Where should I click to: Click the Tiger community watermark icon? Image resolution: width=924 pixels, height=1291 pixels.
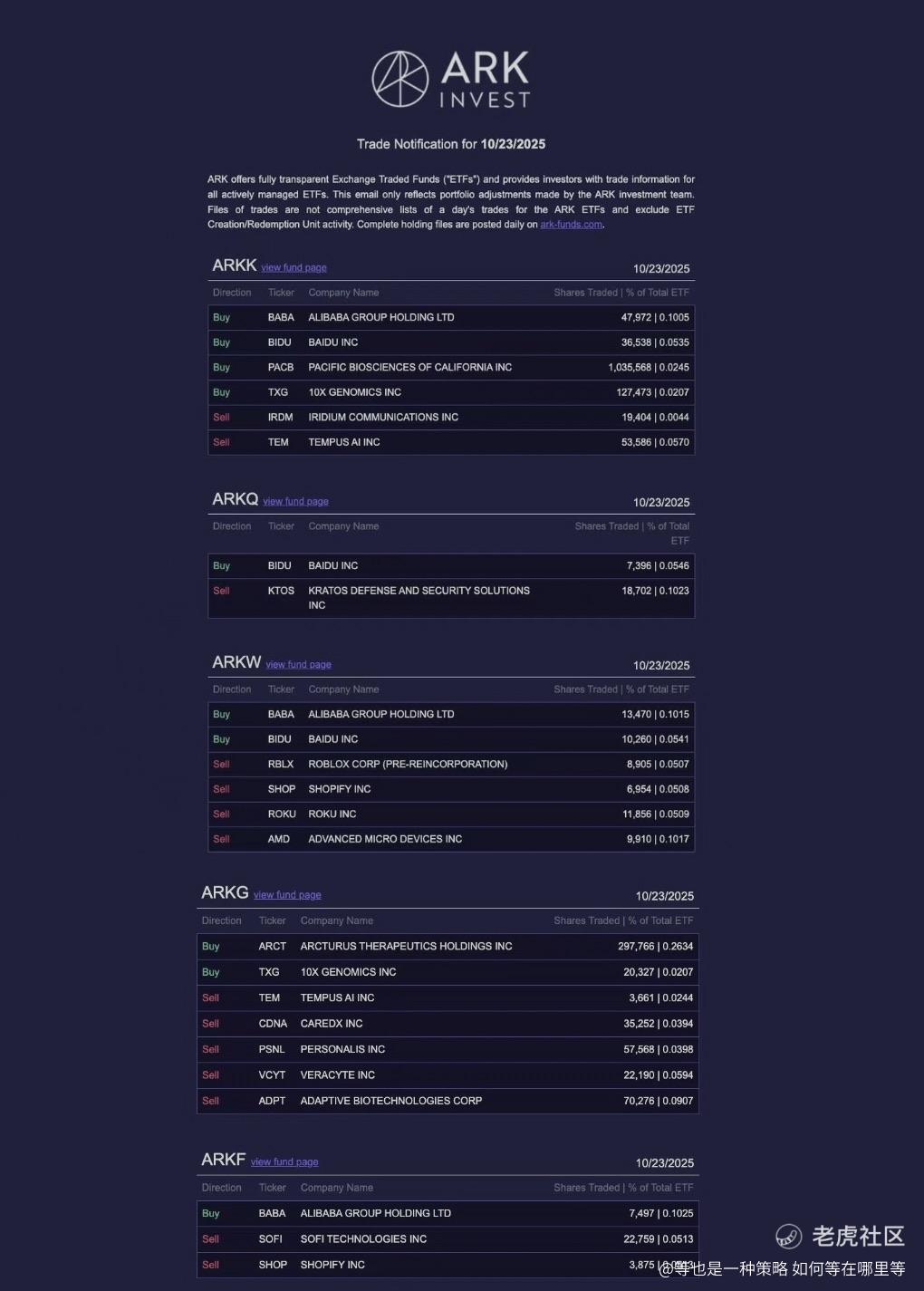(788, 1236)
